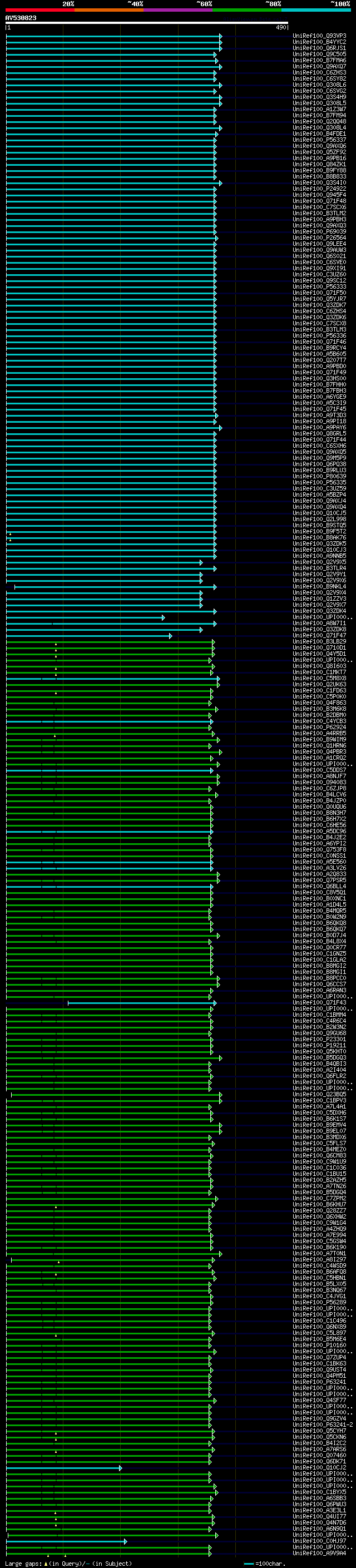The image size is (356, 1568).
Task: Click the 490 query end position label
Action: 281,27
